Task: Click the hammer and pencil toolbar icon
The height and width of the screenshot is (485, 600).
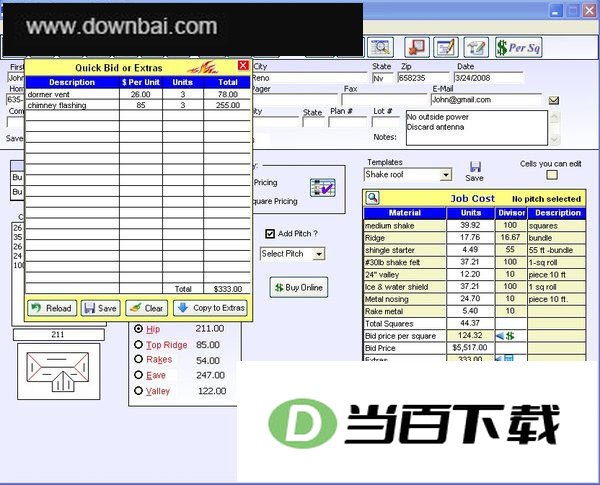Action: (x=476, y=47)
